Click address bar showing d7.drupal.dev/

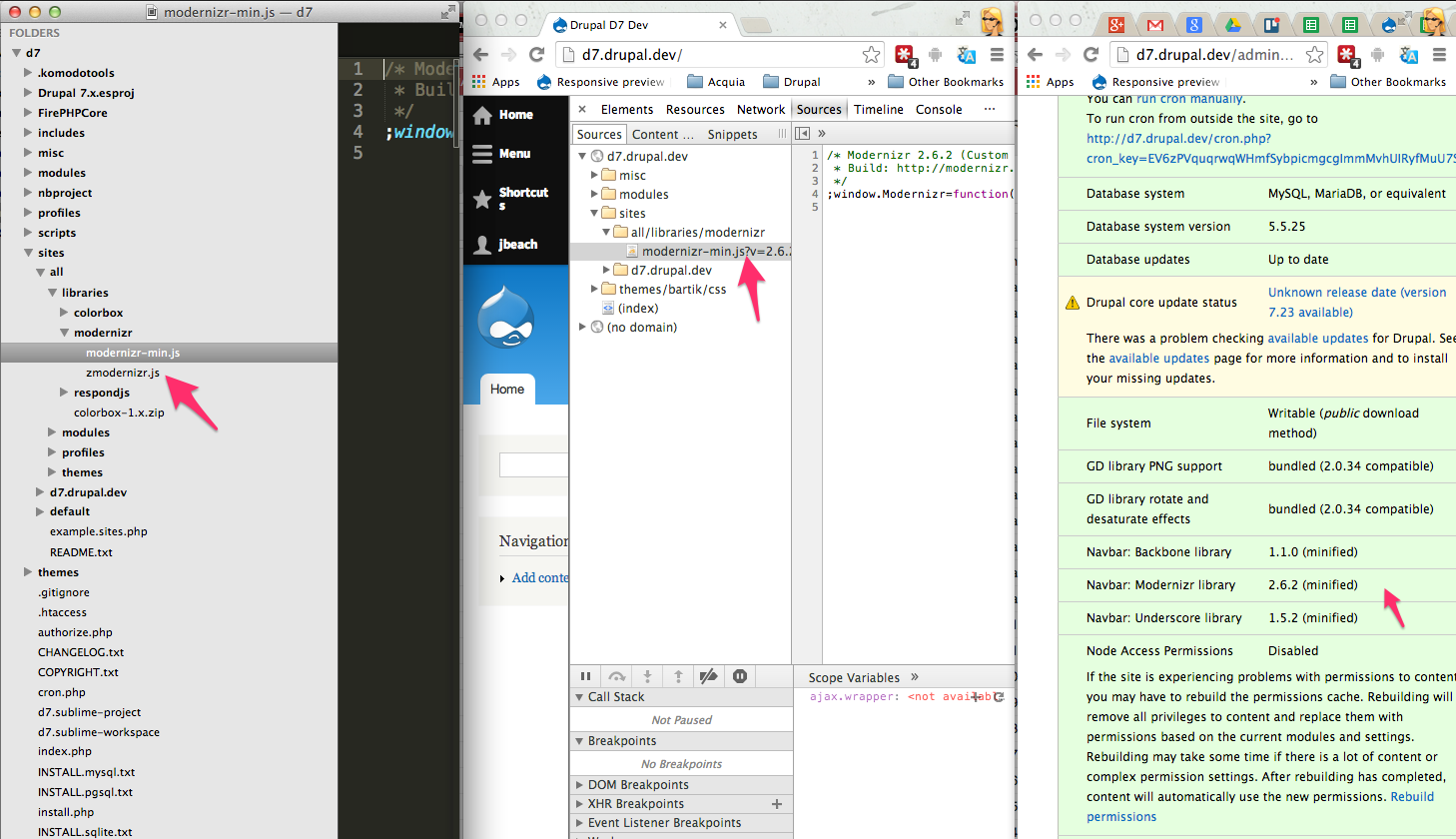(x=719, y=55)
